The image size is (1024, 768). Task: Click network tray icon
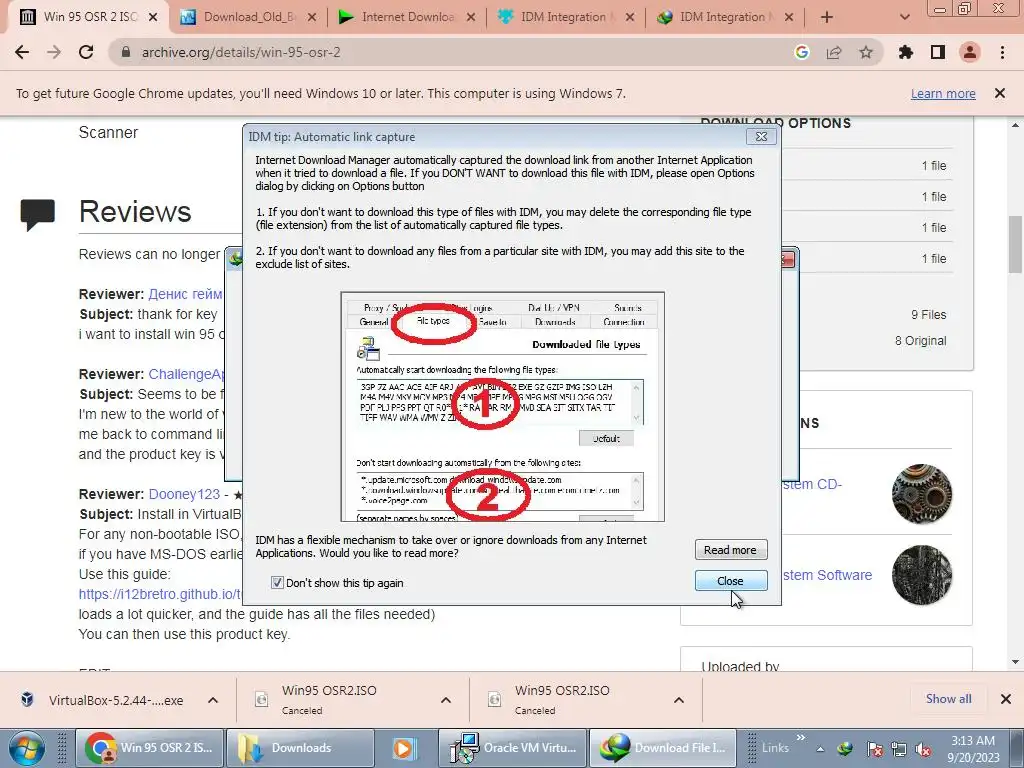899,749
